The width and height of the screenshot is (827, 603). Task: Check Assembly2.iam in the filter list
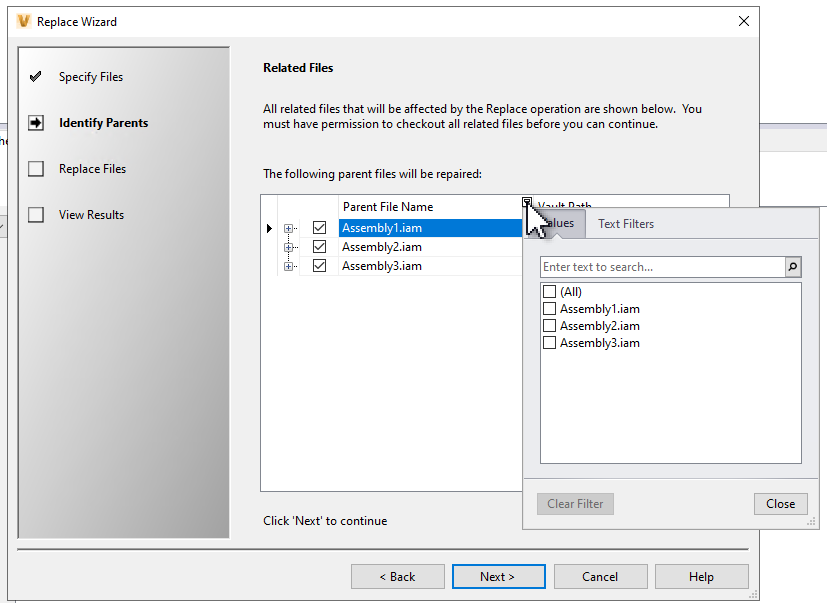pos(549,325)
